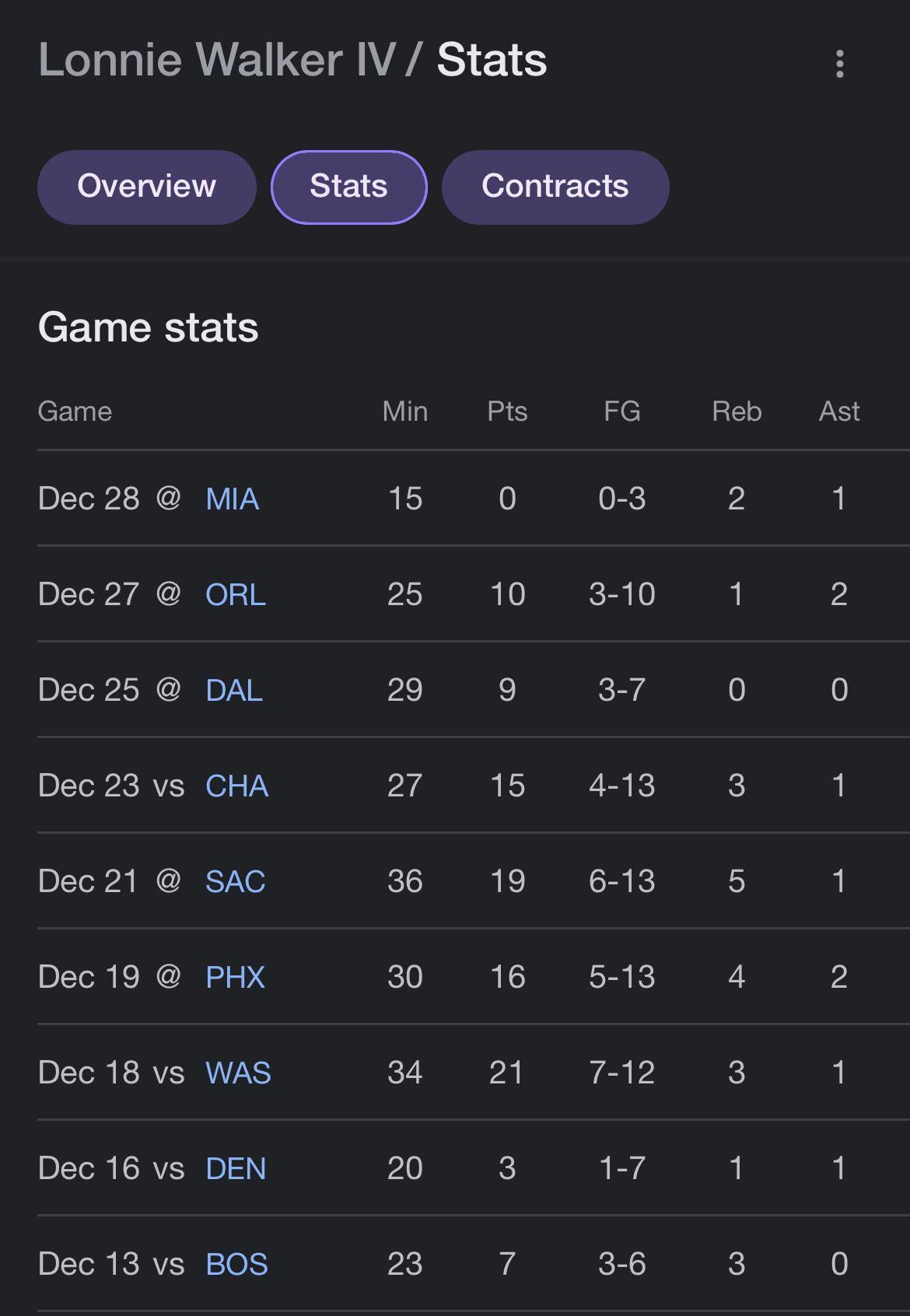Open the CHA team link

pyautogui.click(x=236, y=786)
